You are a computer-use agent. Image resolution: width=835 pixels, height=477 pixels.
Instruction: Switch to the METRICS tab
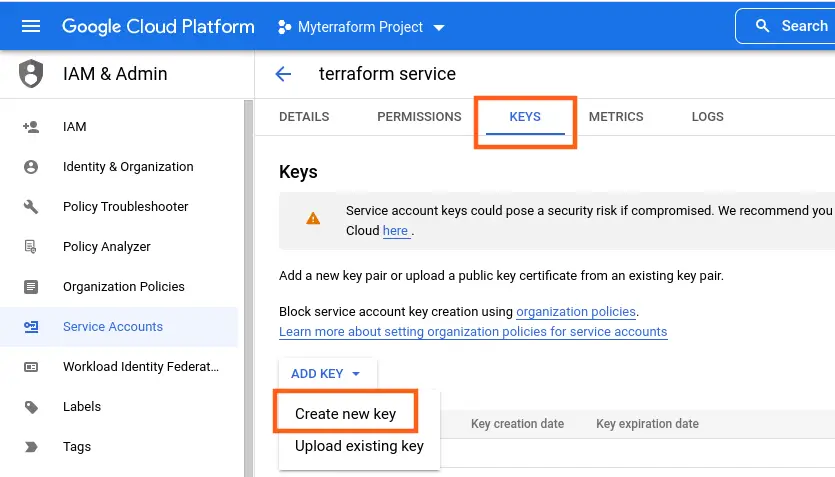point(616,117)
